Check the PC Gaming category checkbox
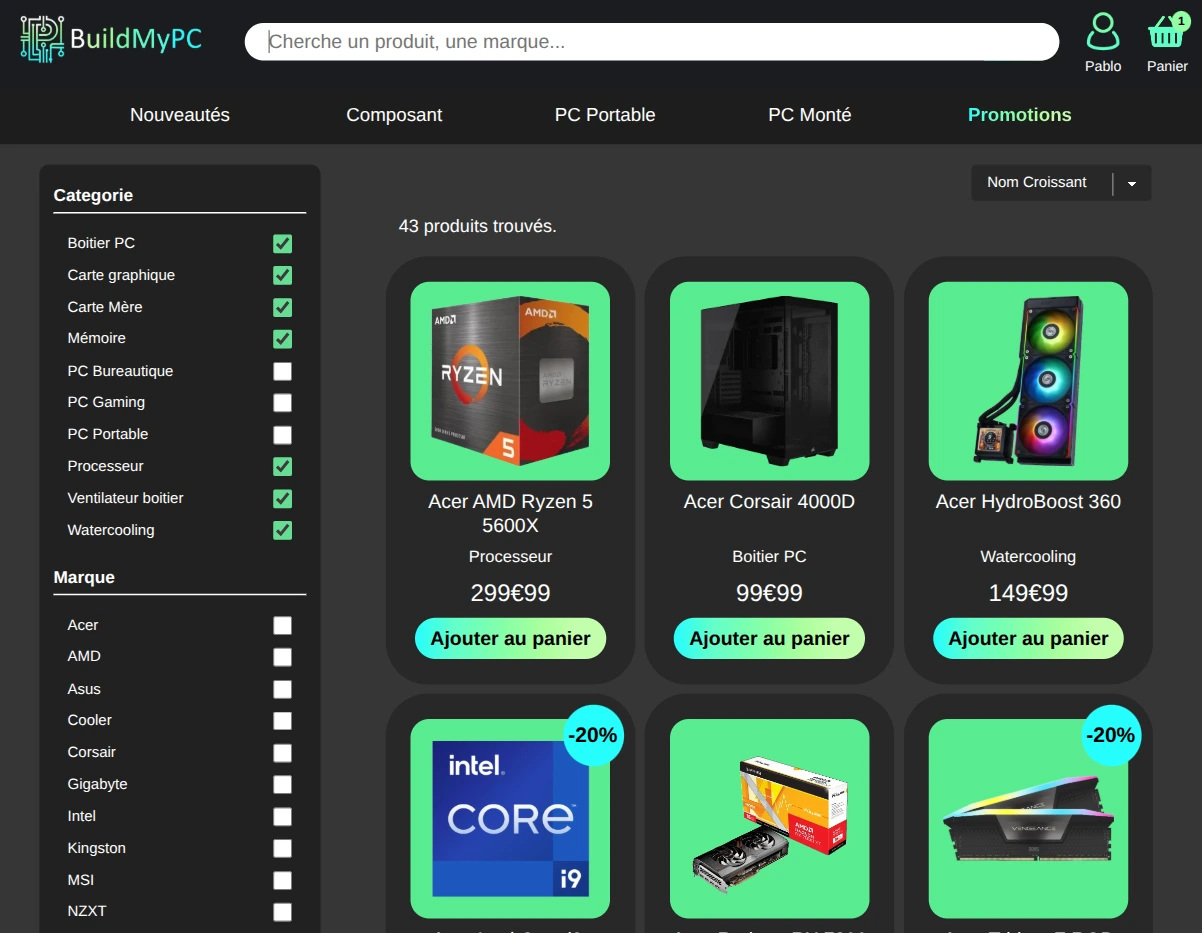 (x=283, y=402)
